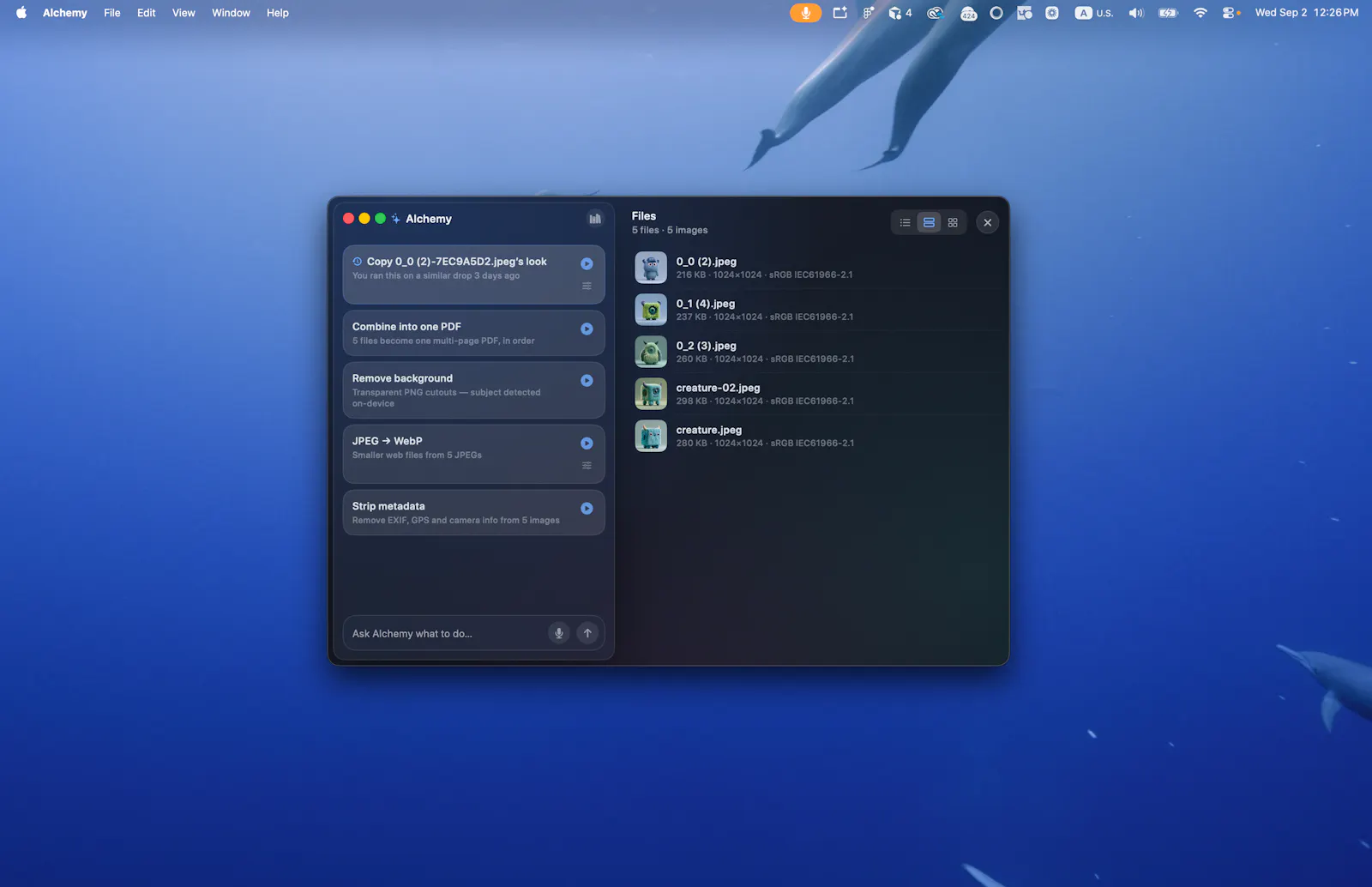Run the JPEG to WebP conversion

tap(587, 443)
